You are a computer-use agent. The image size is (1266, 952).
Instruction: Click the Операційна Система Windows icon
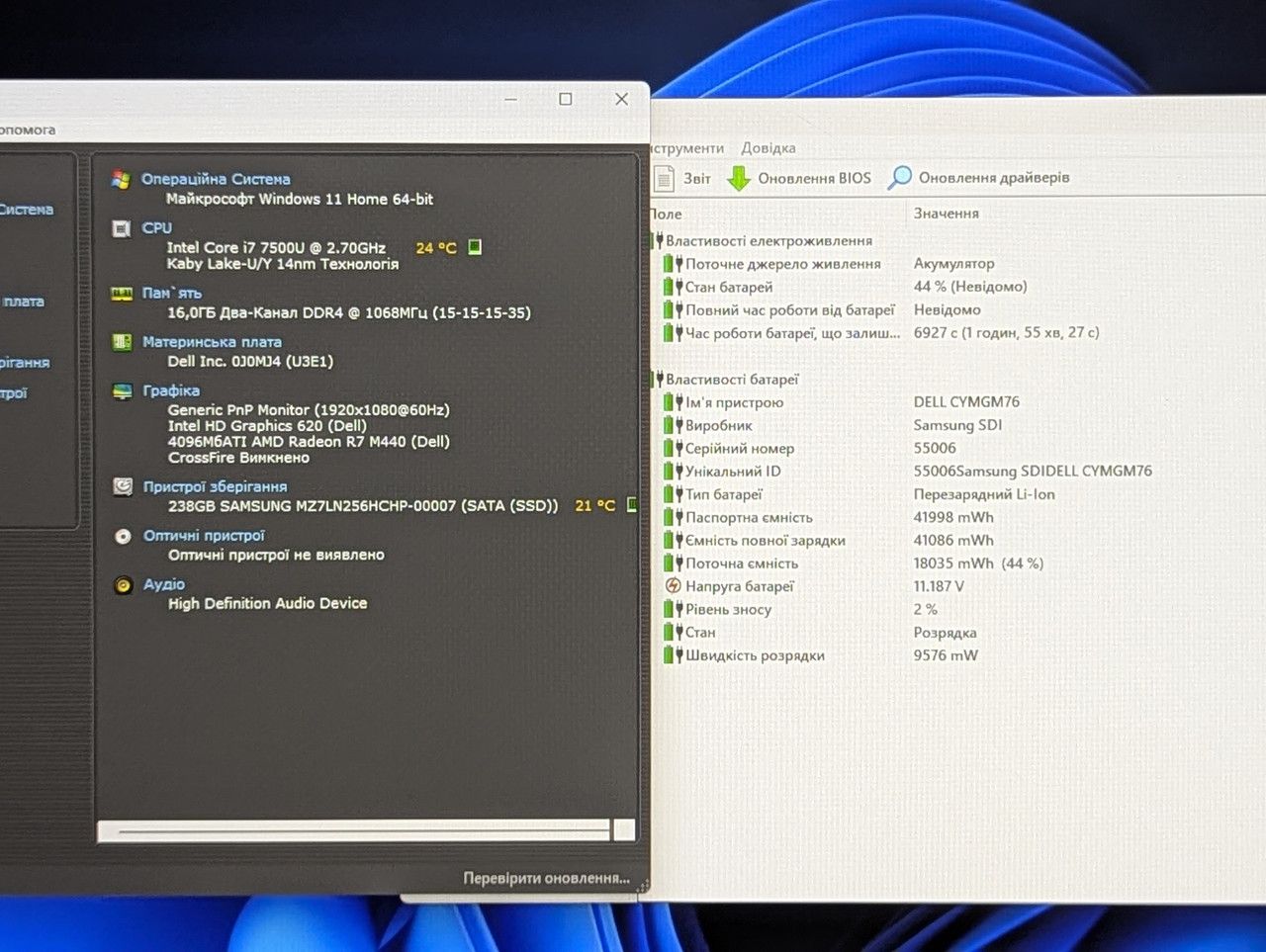122,179
